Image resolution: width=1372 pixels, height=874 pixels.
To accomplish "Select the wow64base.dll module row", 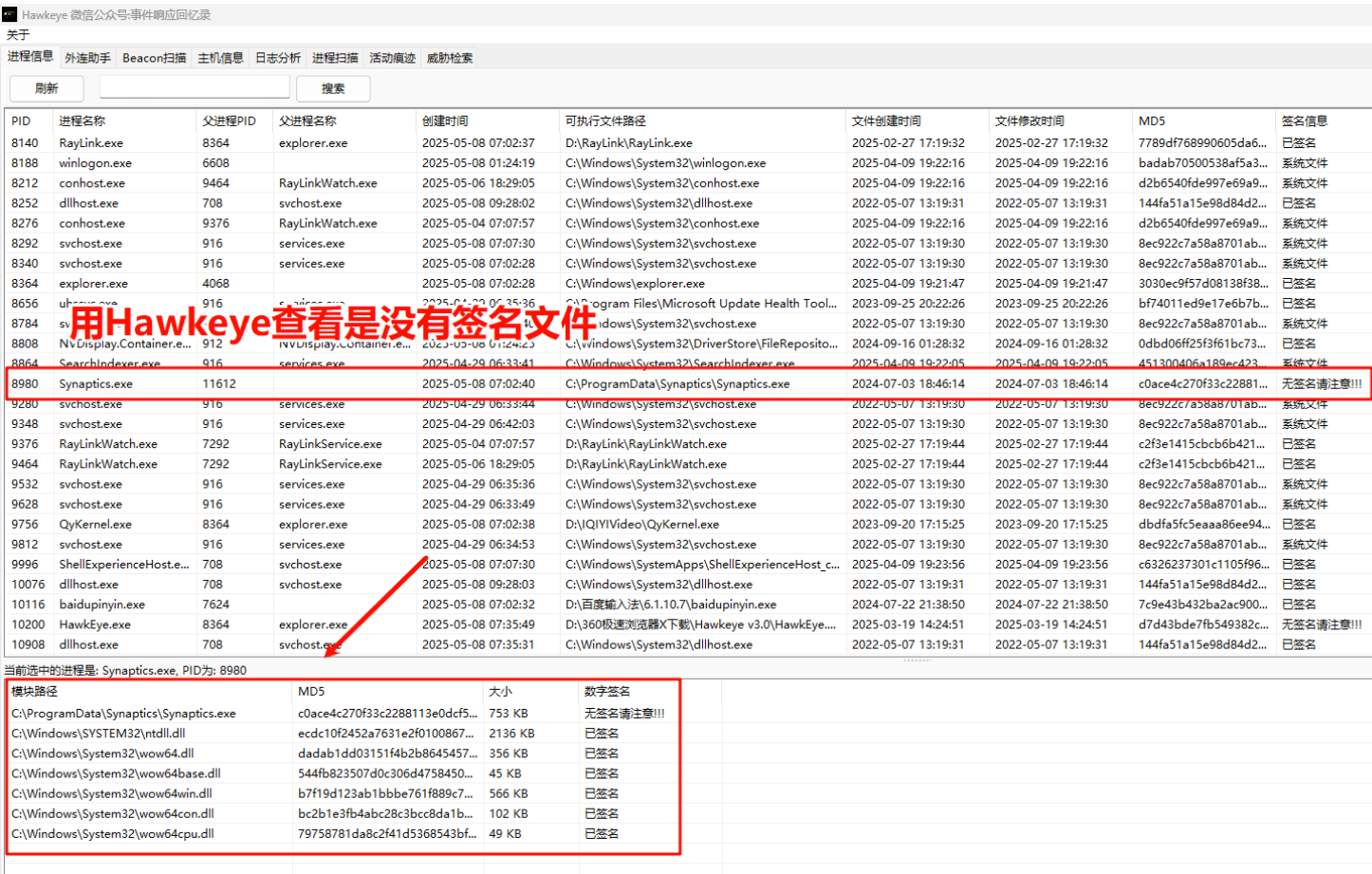I will click(x=364, y=773).
